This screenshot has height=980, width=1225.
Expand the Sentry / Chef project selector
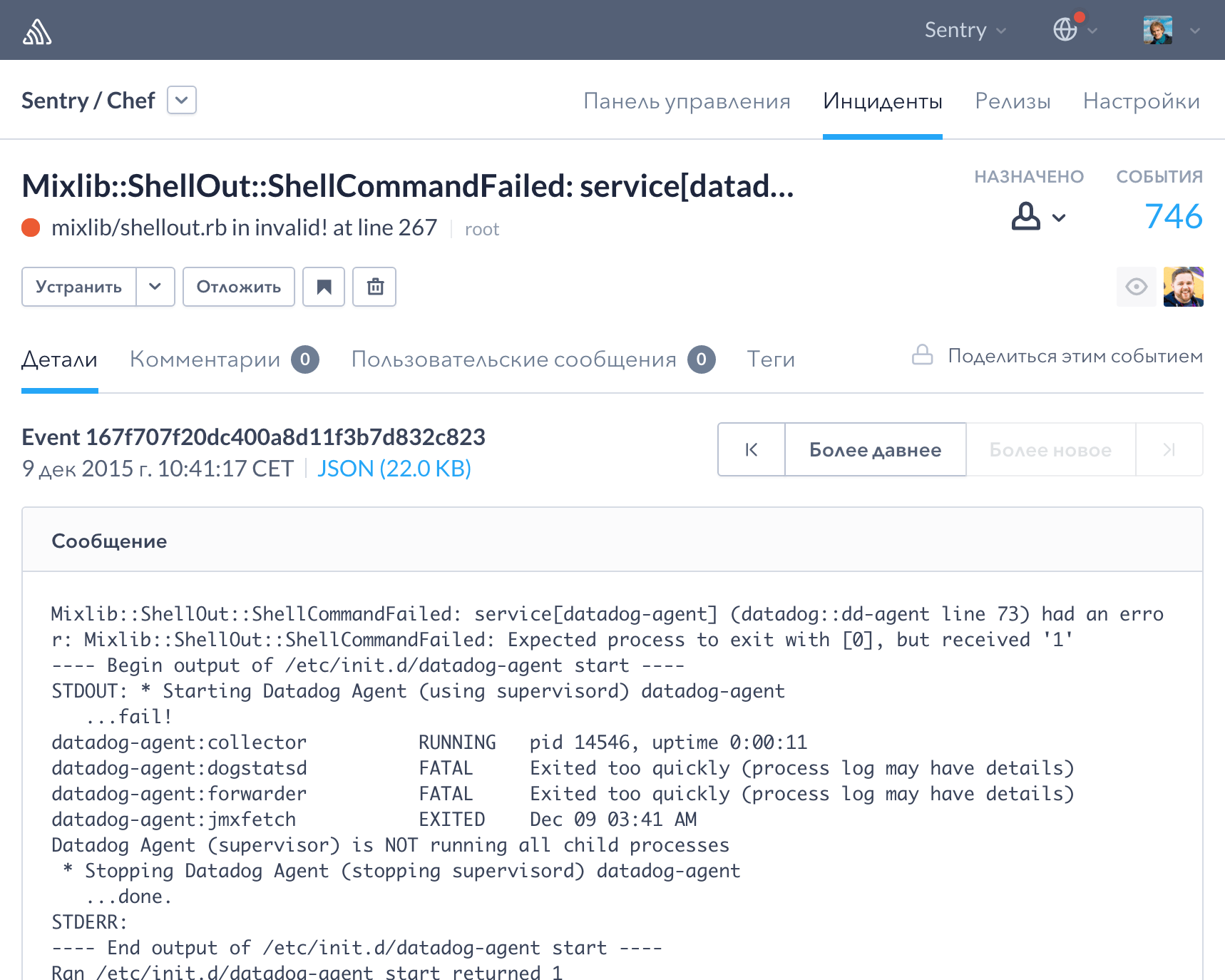pos(182,100)
